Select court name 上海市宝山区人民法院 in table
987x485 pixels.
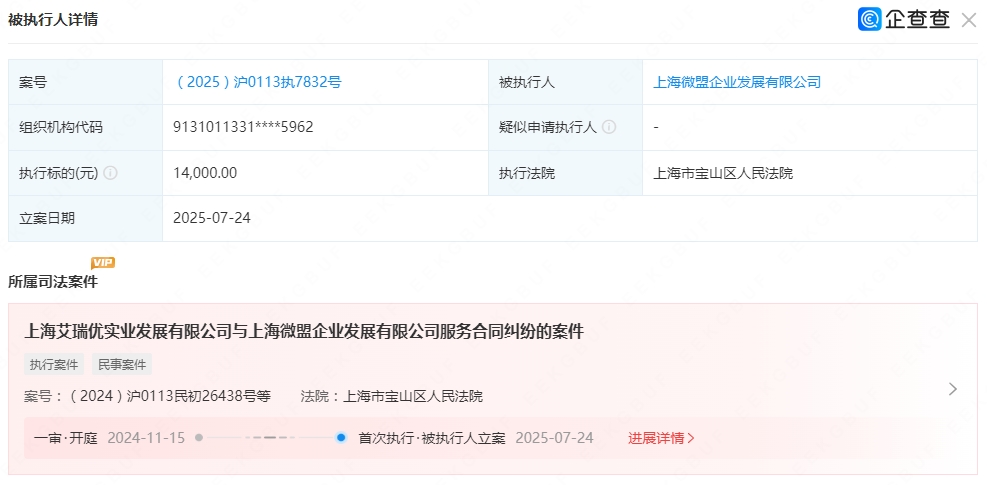(723, 173)
